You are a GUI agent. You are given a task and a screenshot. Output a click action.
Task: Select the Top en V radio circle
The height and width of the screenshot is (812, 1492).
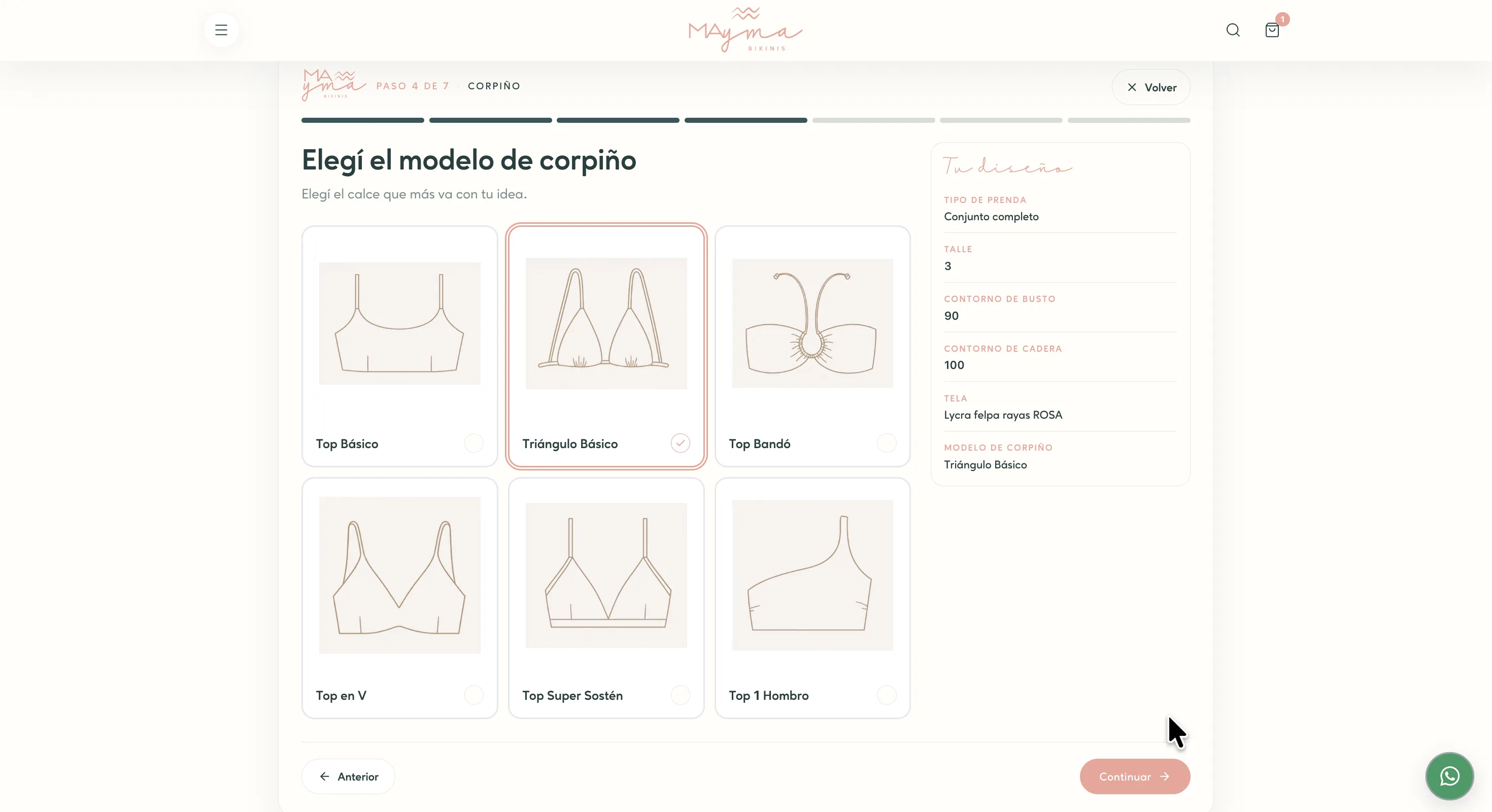pos(473,695)
